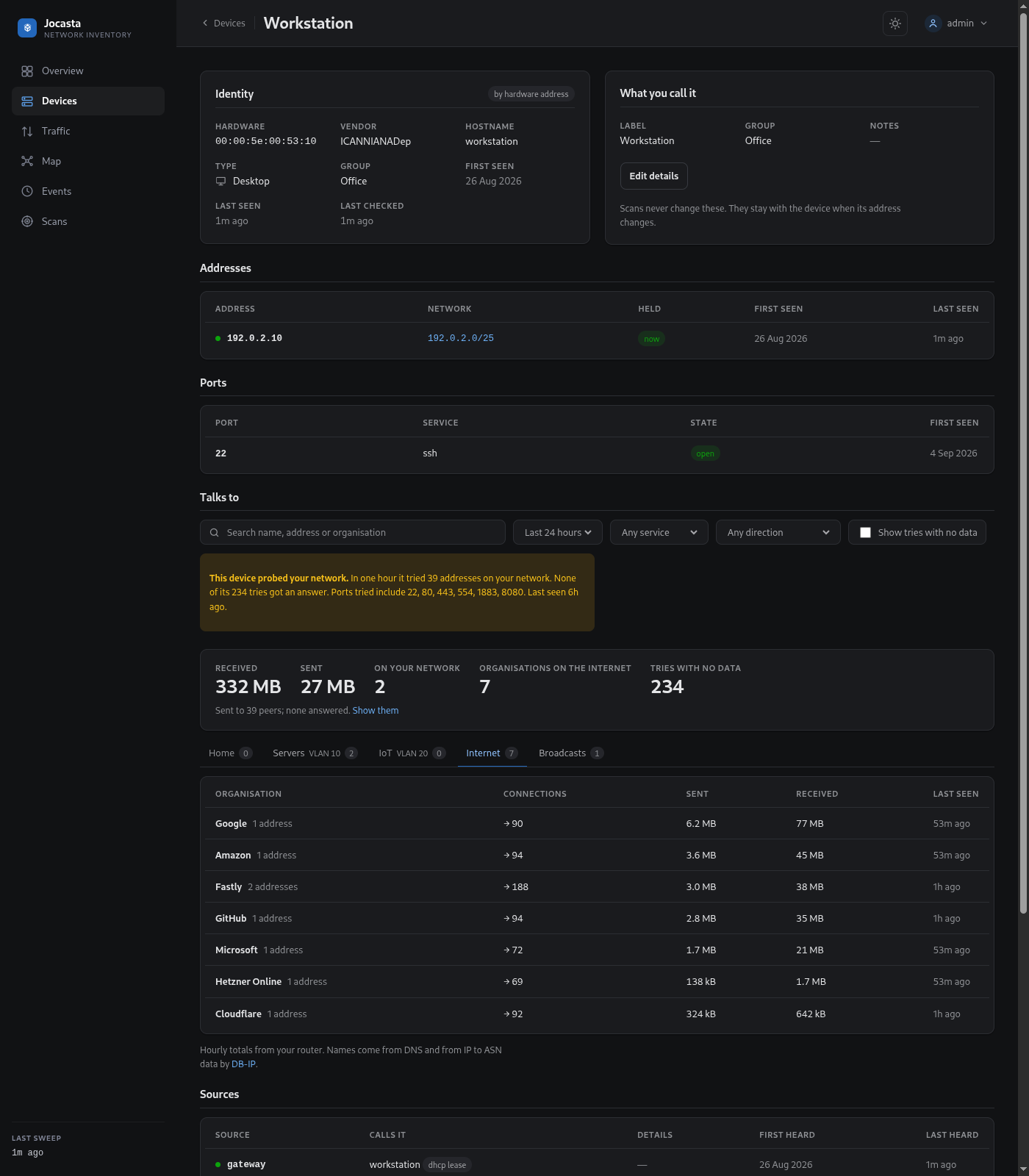Open Overview via its grid icon
The image size is (1029, 1176).
27,71
